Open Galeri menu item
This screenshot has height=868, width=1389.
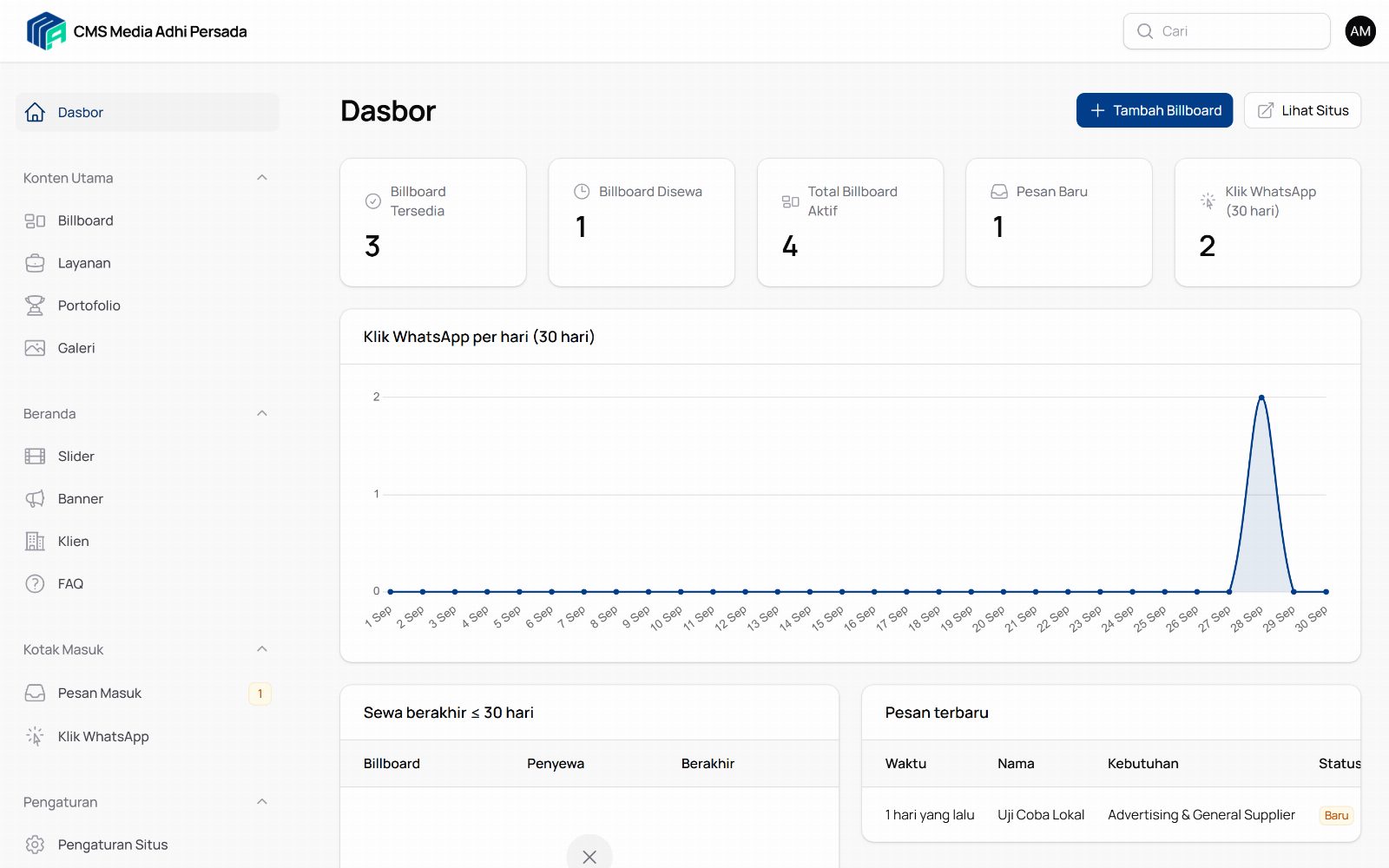click(148, 348)
